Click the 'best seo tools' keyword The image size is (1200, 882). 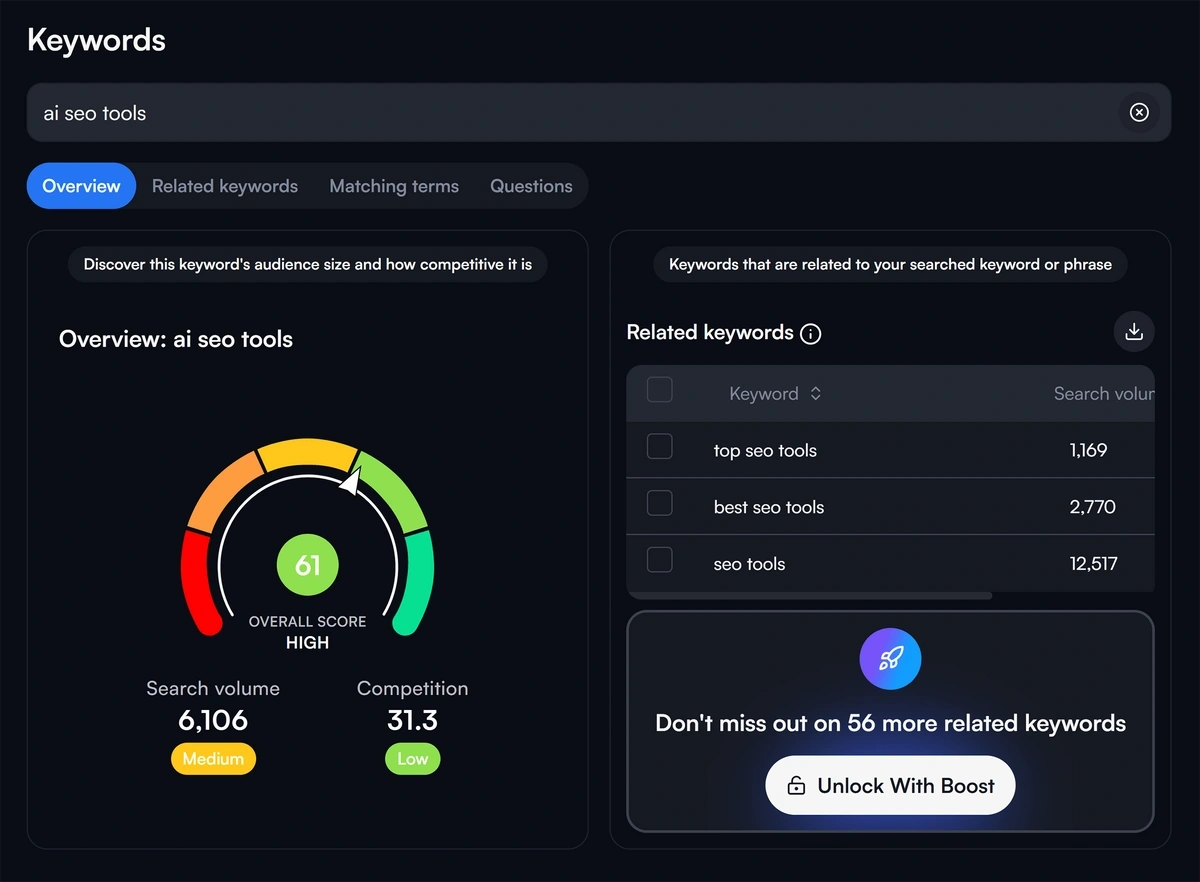[769, 507]
